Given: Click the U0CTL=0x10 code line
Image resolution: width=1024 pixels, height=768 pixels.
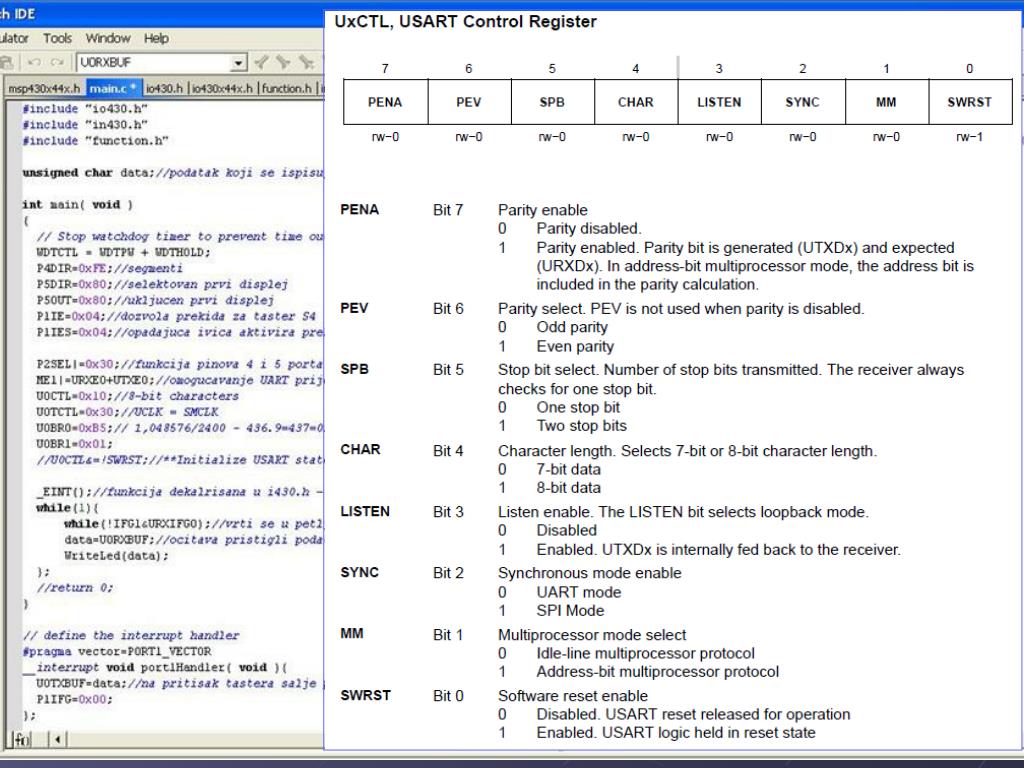Looking at the screenshot, I should (137, 396).
